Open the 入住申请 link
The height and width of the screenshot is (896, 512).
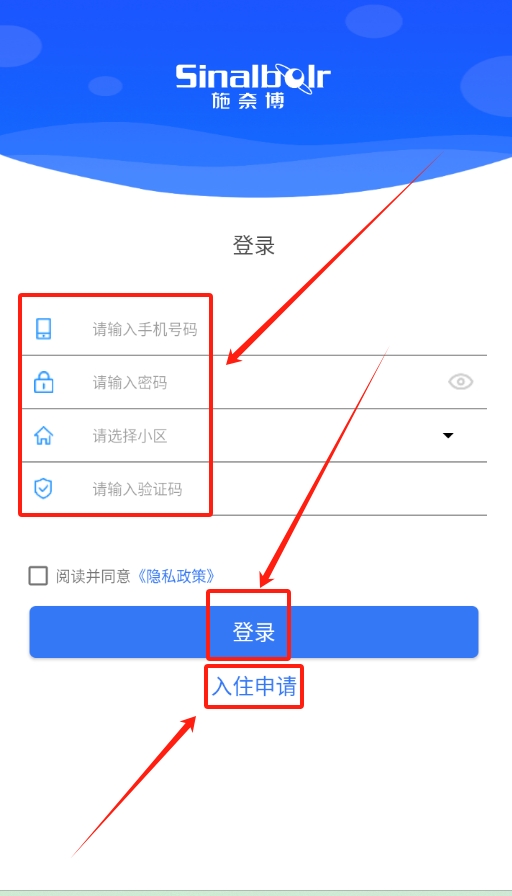(x=254, y=686)
